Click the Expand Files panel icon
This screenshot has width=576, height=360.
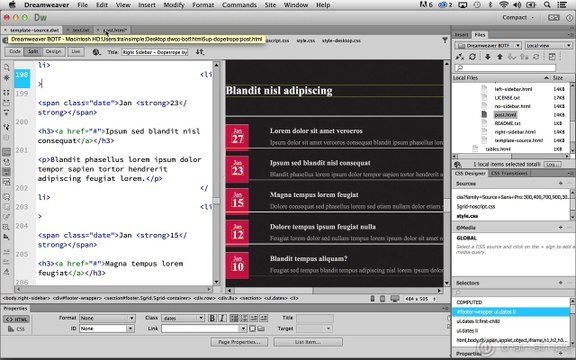[552, 57]
